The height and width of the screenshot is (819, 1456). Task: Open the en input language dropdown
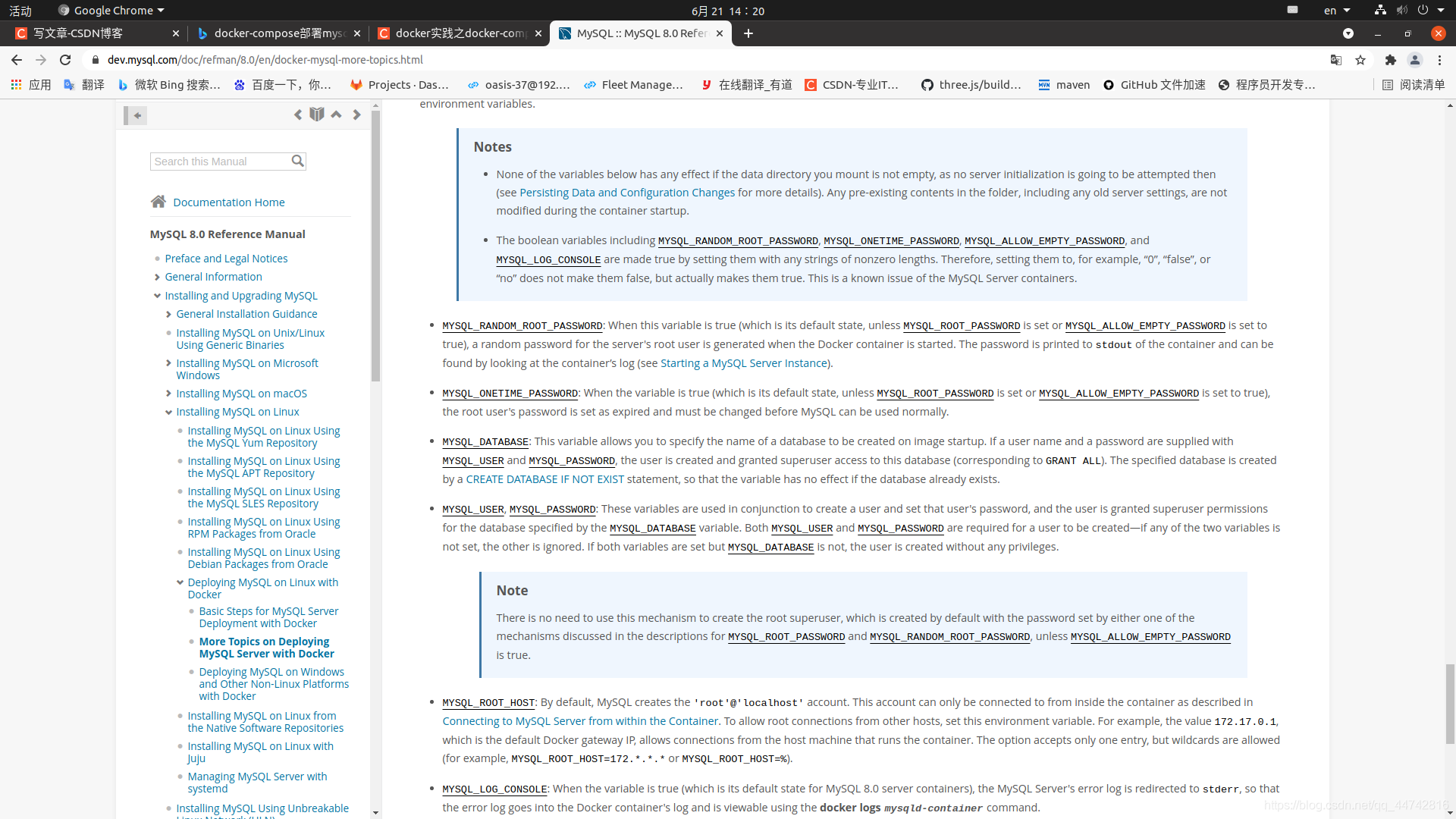(1337, 11)
